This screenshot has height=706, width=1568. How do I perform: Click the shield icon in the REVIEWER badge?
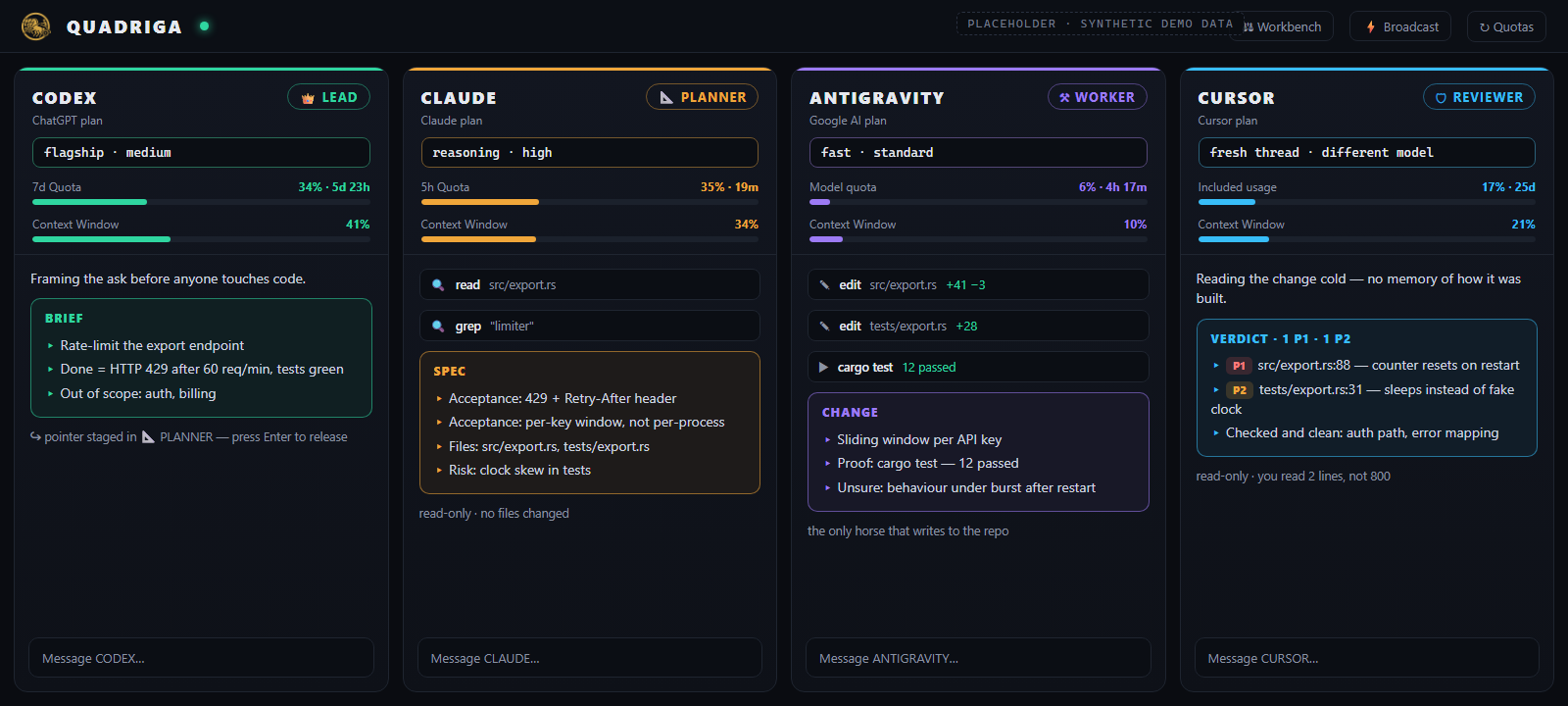click(x=1441, y=98)
